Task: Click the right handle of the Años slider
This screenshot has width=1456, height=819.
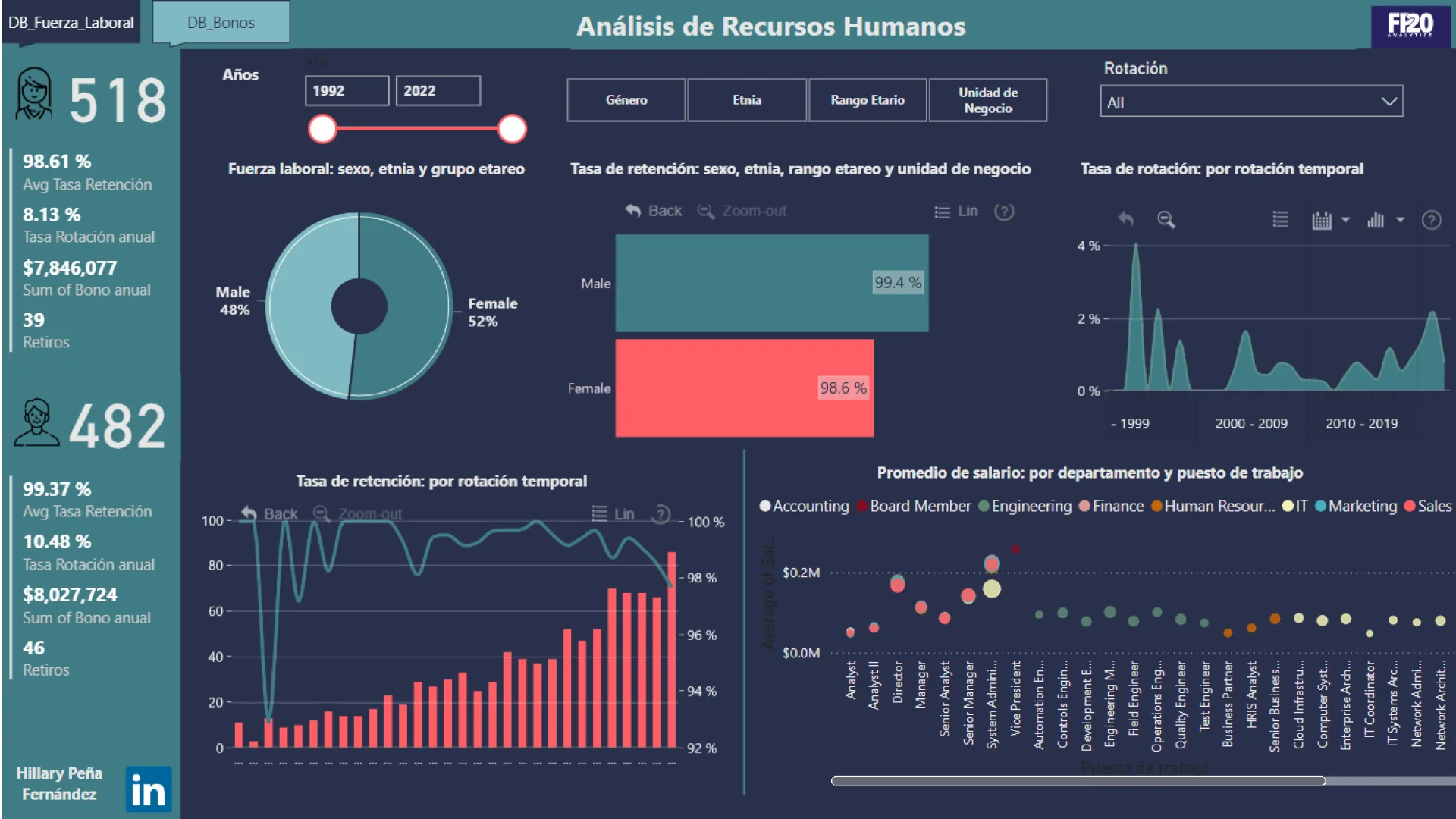Action: click(513, 129)
